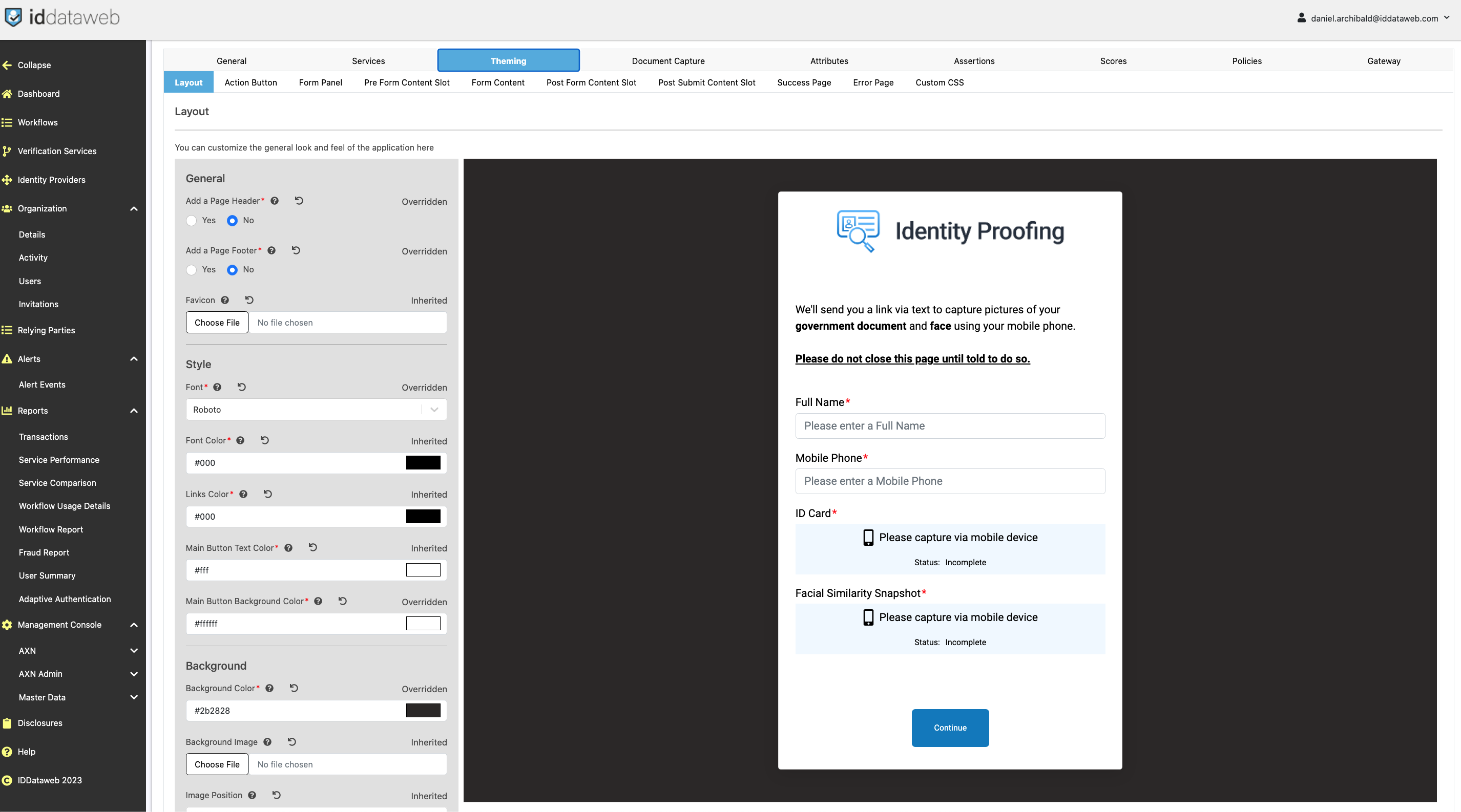The height and width of the screenshot is (812, 1461).
Task: Select Yes for Add a Page Header
Action: pyautogui.click(x=192, y=221)
